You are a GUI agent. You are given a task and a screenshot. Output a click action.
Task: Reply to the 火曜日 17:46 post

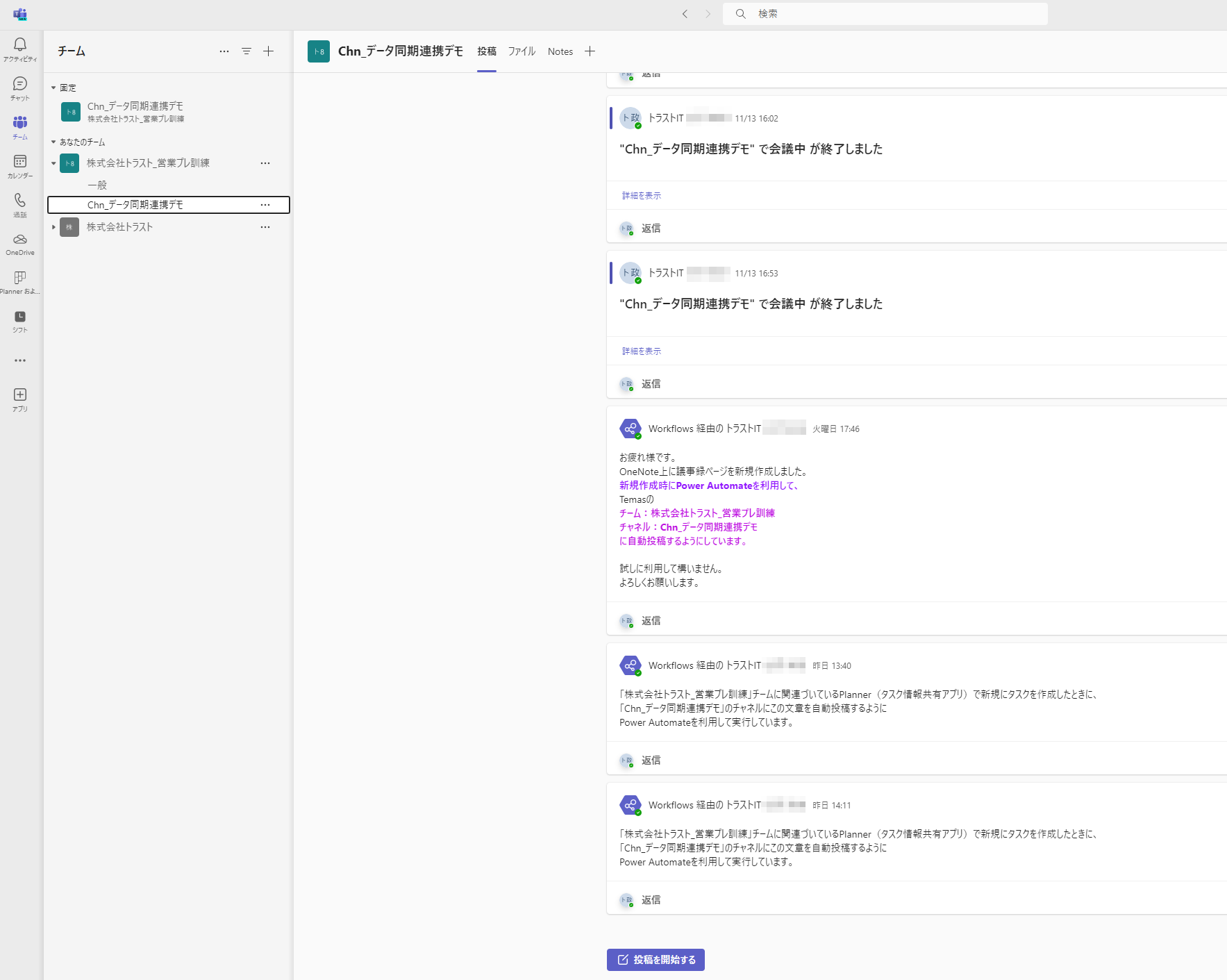click(x=651, y=621)
